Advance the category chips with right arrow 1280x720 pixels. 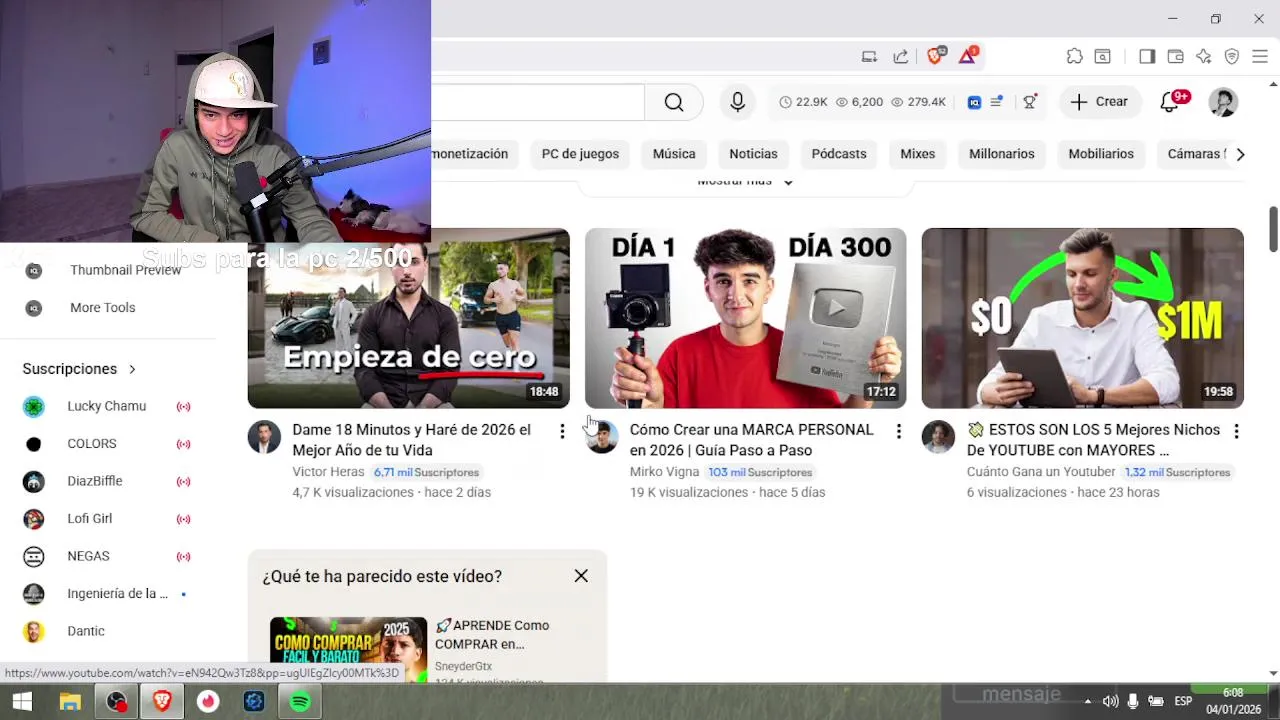[1240, 154]
